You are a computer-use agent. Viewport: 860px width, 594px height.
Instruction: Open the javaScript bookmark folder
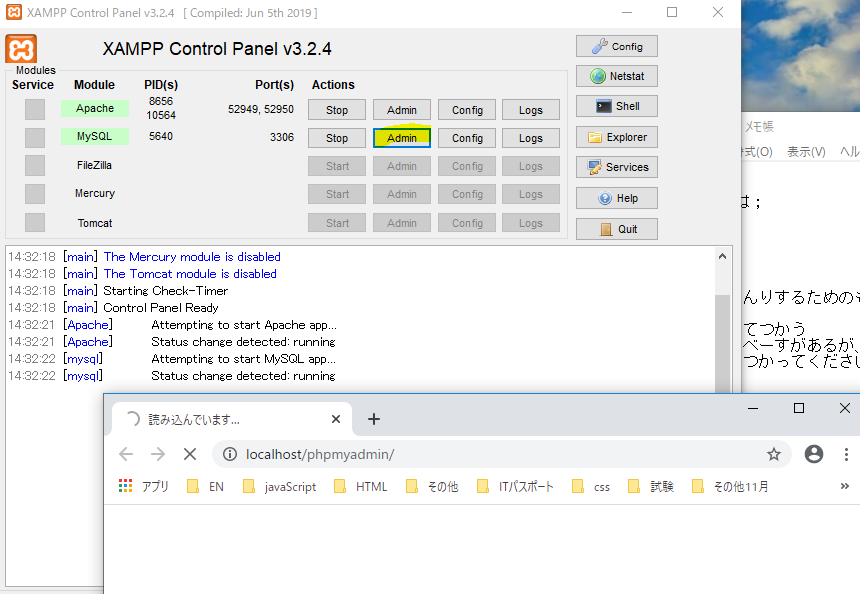(280, 486)
